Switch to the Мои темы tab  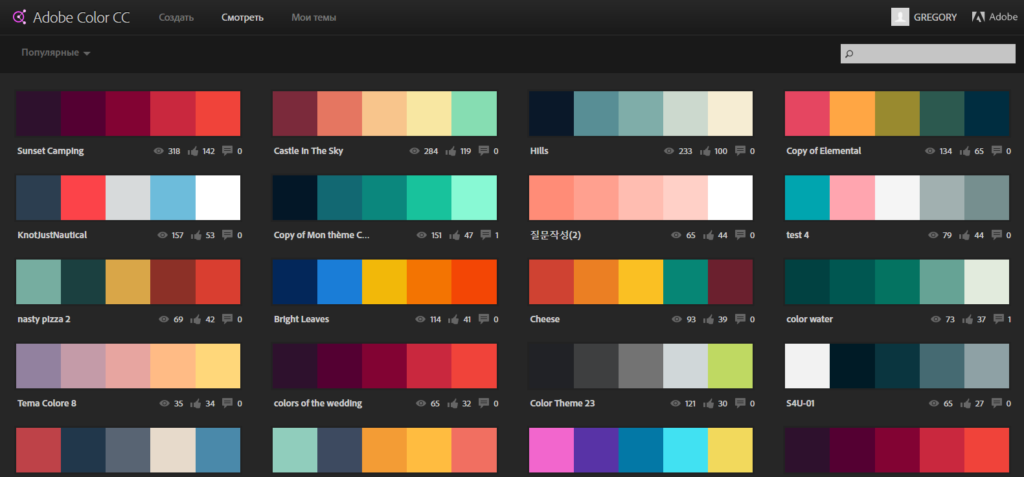click(x=314, y=18)
